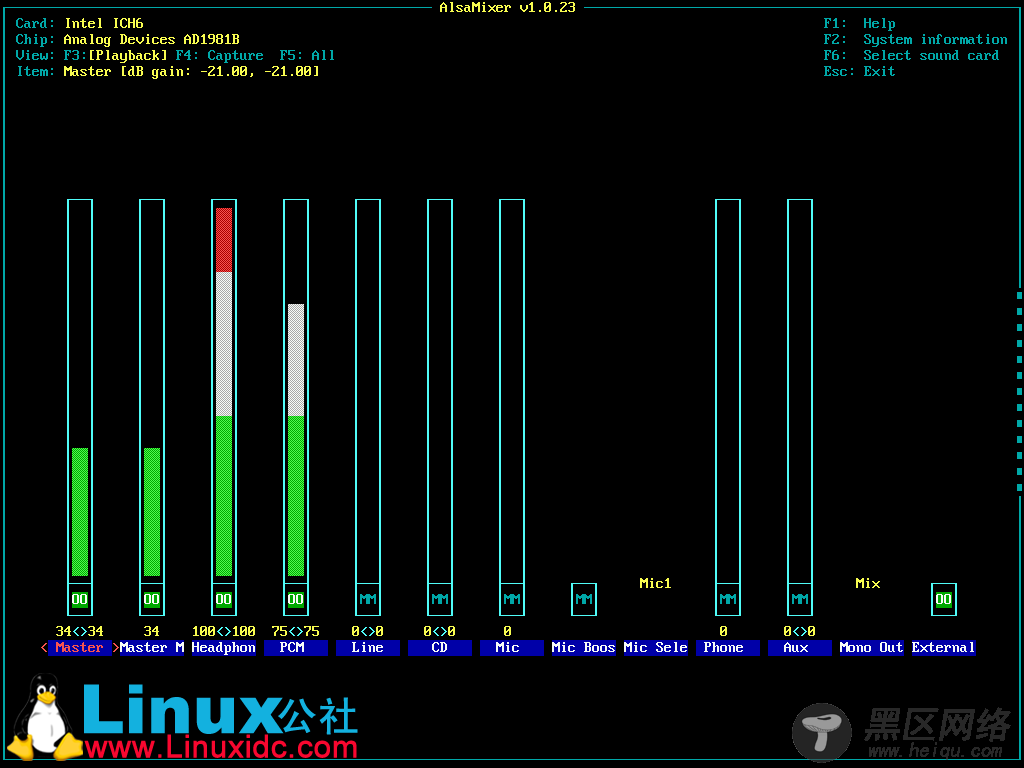Click the Phone volume bar
Screen dimensions: 1024x768
(728, 391)
